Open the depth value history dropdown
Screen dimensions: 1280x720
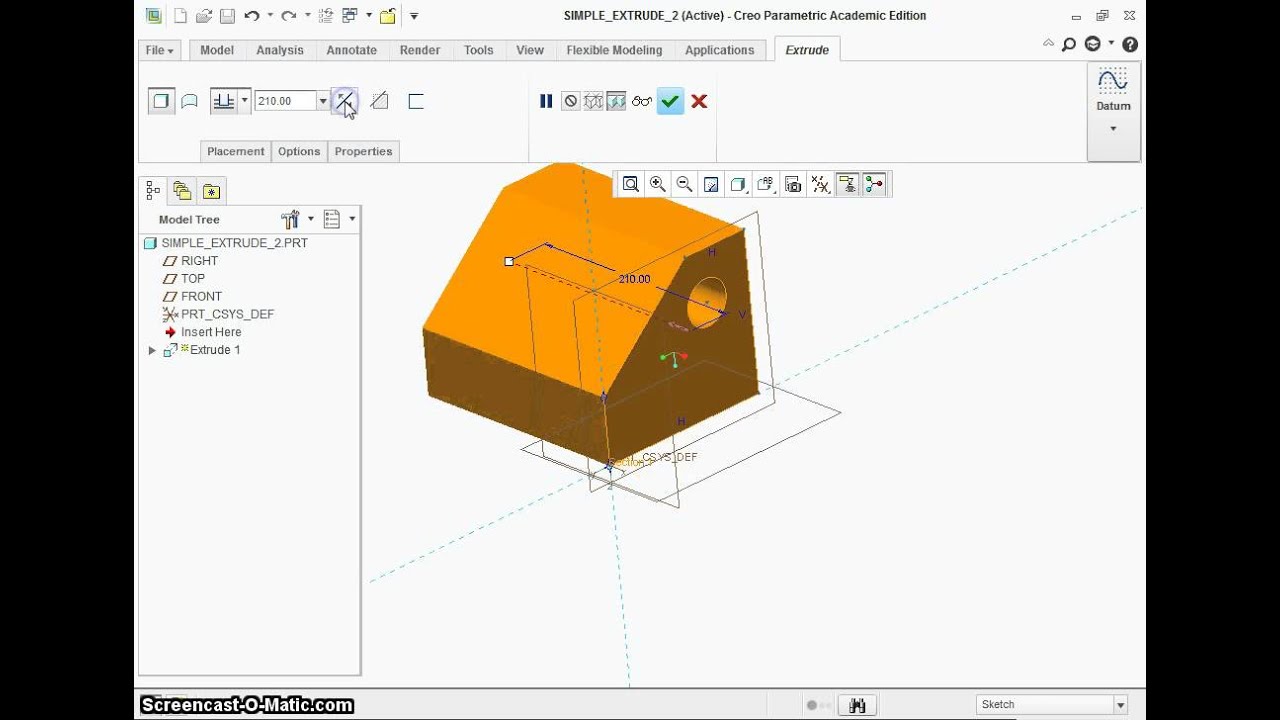point(323,101)
